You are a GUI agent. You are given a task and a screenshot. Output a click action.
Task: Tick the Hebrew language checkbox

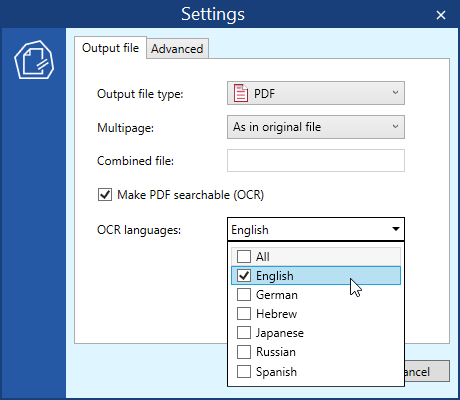(x=244, y=314)
